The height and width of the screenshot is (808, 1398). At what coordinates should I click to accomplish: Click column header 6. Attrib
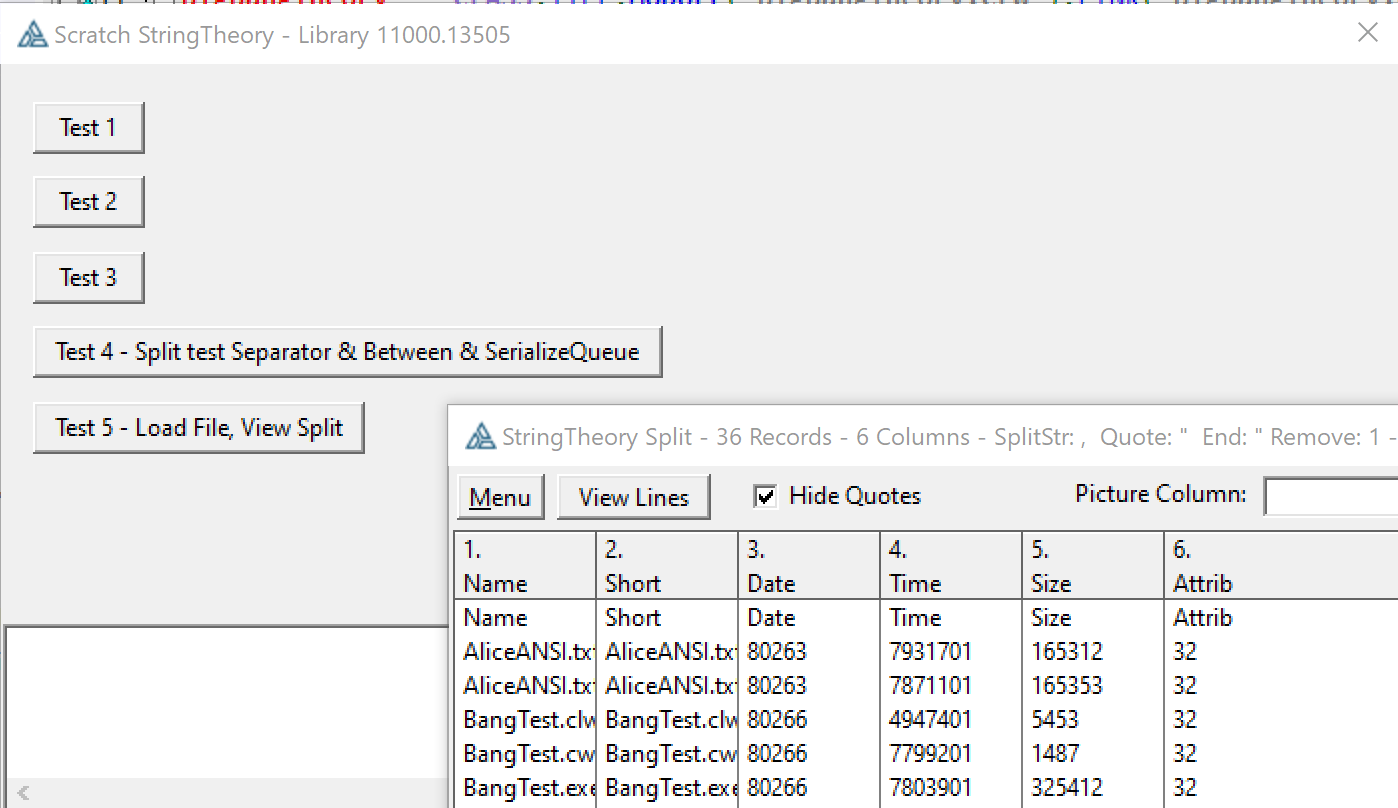click(1281, 566)
